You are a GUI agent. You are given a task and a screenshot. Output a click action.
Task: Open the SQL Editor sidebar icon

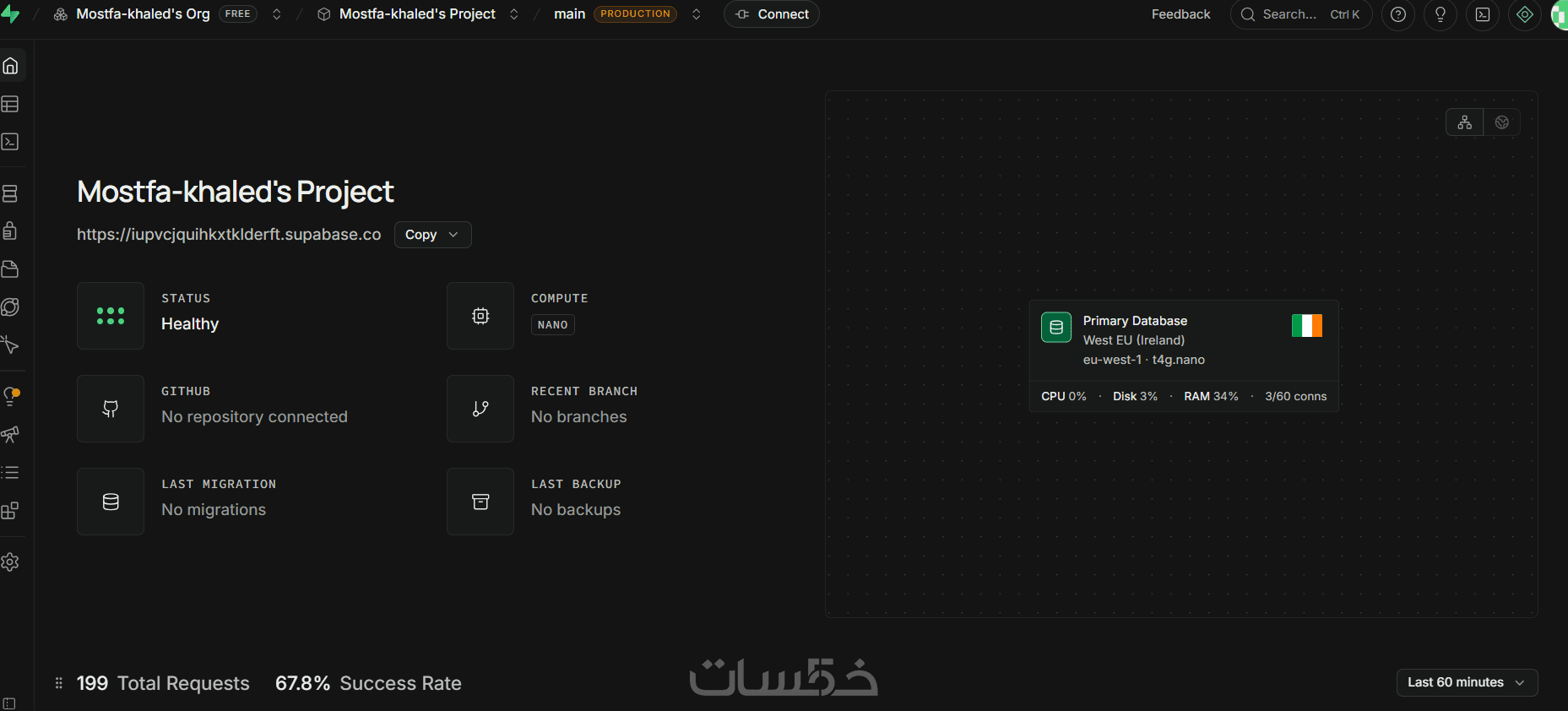pyautogui.click(x=11, y=142)
